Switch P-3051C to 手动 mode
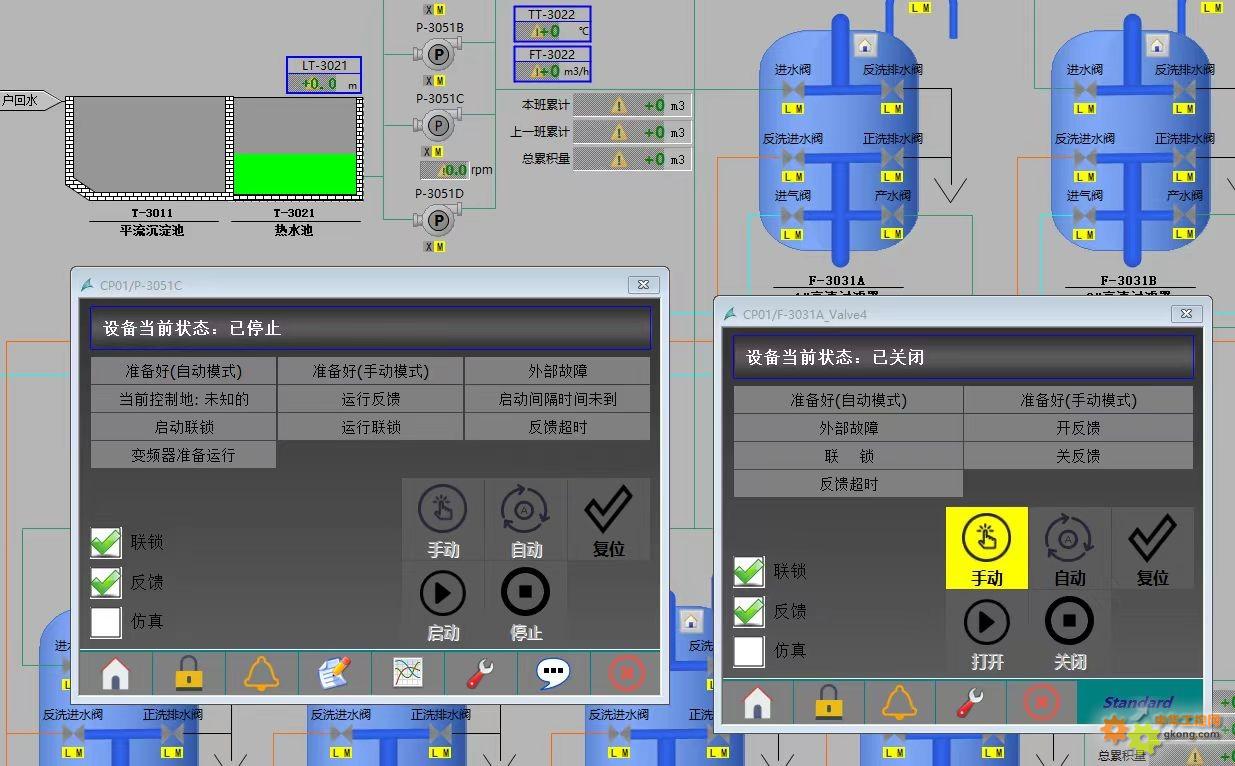 (x=443, y=519)
